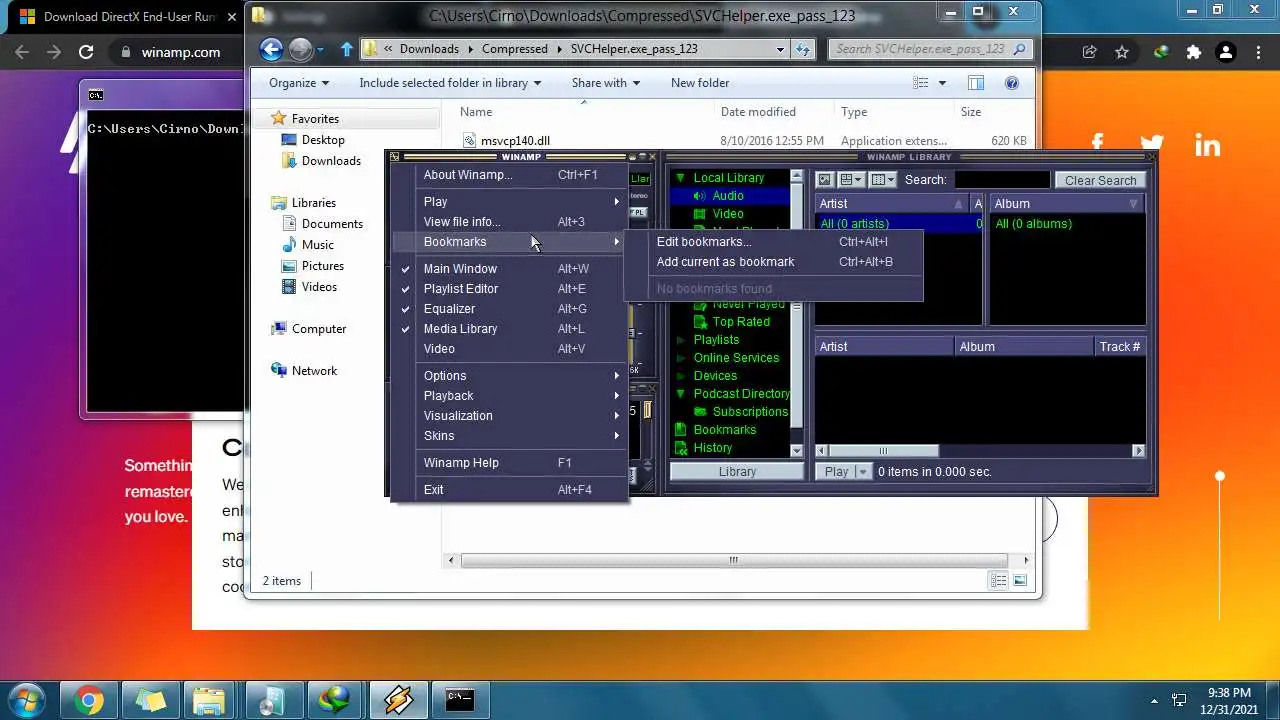Open the Chrome extensions puzzle icon
This screenshot has height=720, width=1280.
1193,52
